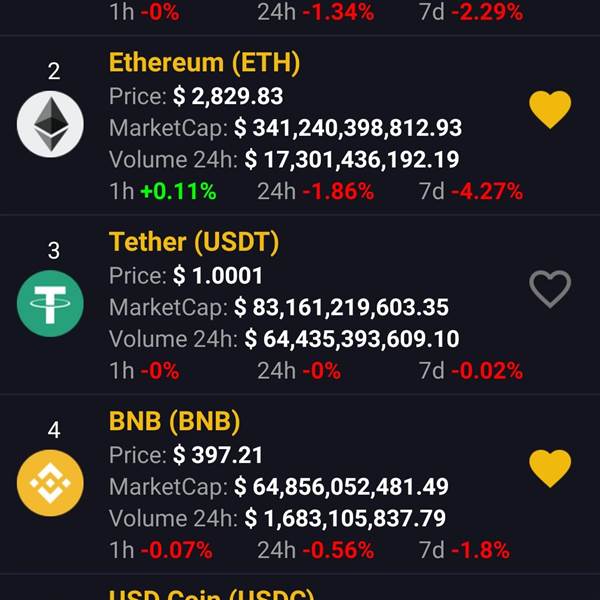The image size is (600, 600).
Task: Open the Tether (USDT) title
Action: coord(194,242)
